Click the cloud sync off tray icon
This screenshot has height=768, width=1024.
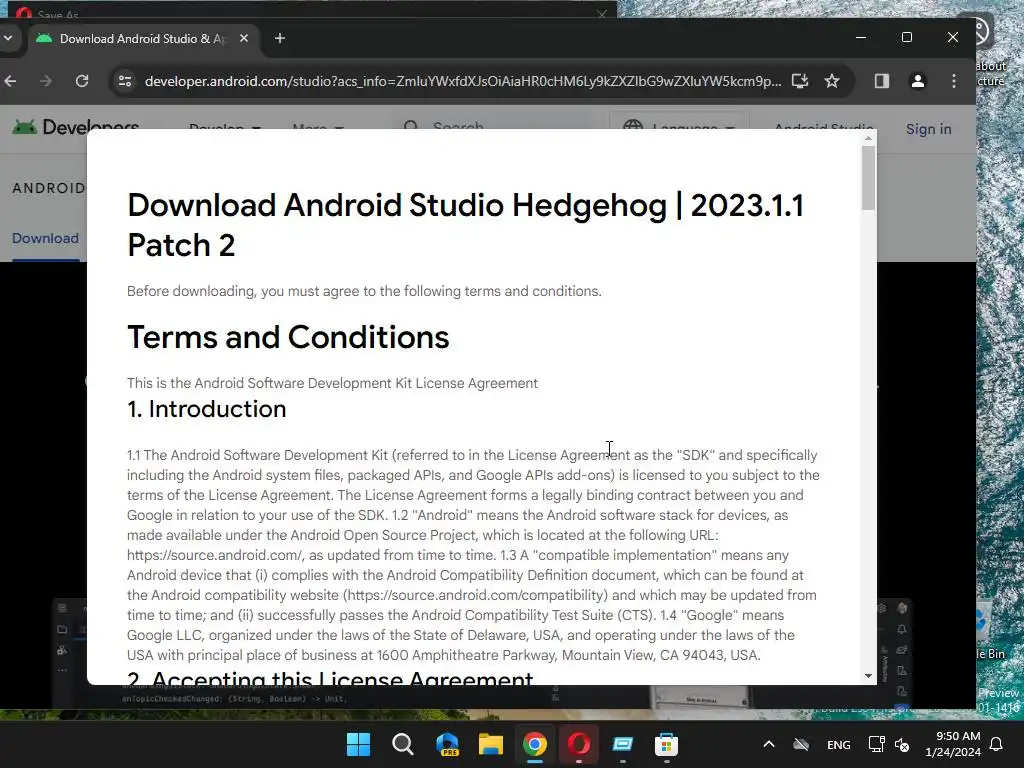tap(801, 744)
